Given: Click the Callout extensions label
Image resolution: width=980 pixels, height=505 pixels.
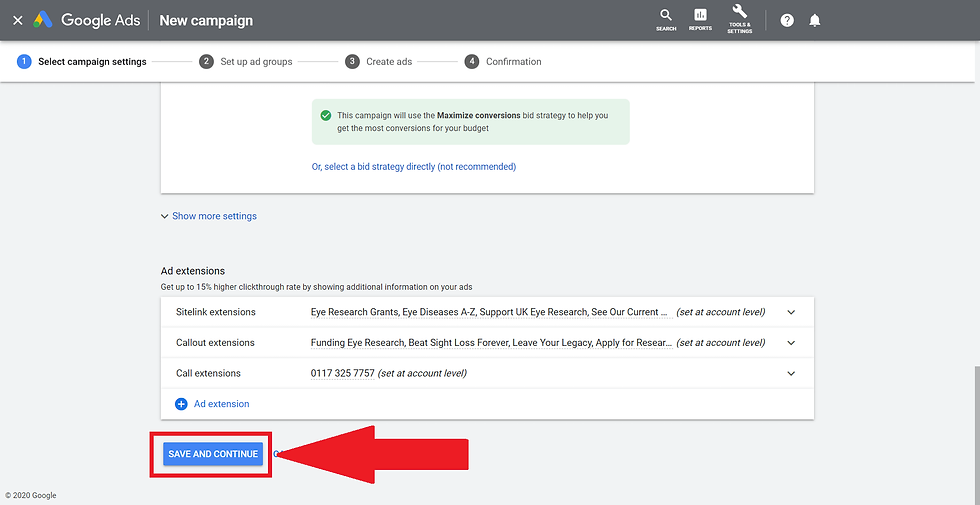Looking at the screenshot, I should pyautogui.click(x=216, y=342).
